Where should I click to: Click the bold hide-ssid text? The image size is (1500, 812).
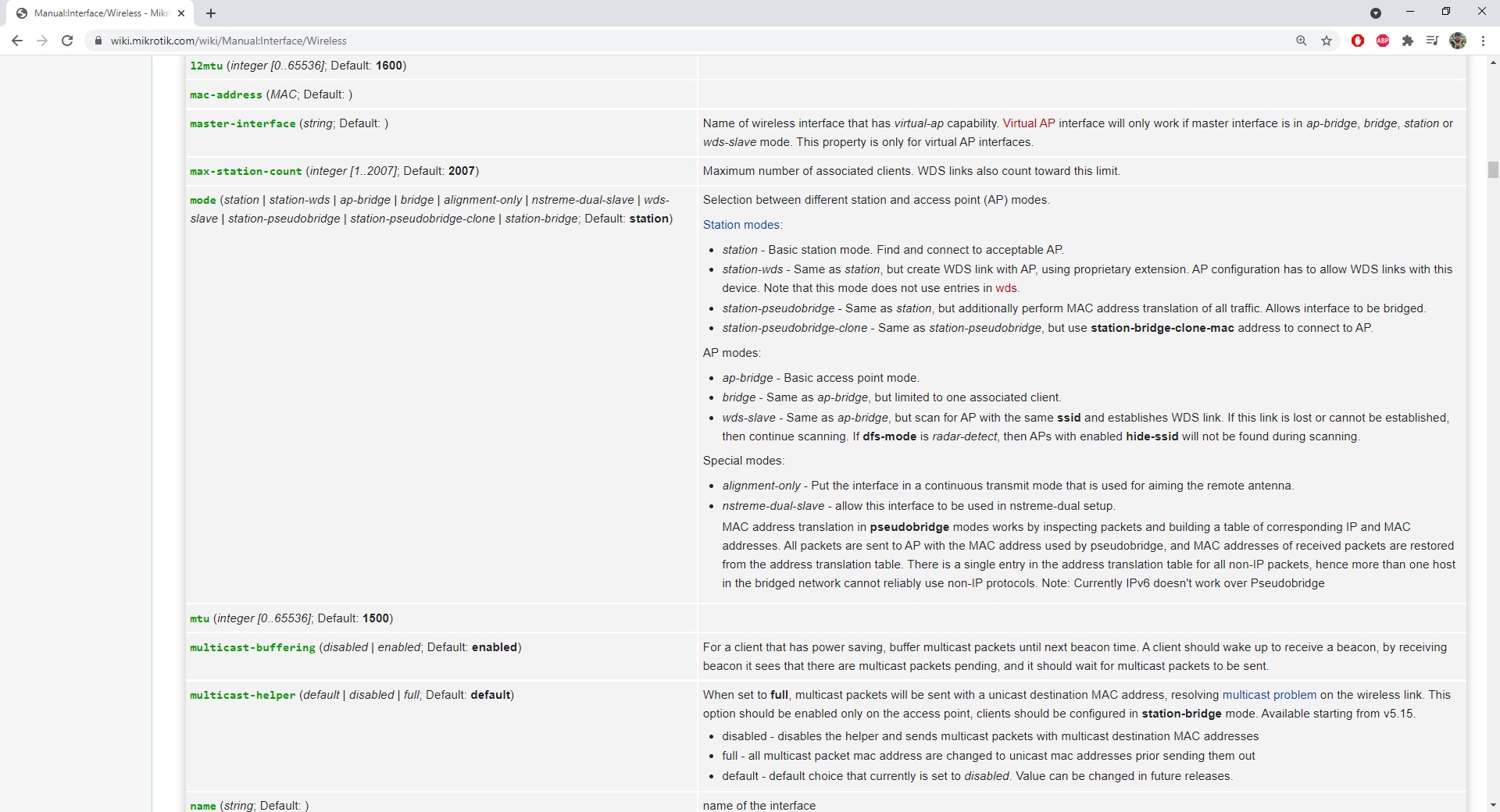pos(1152,436)
